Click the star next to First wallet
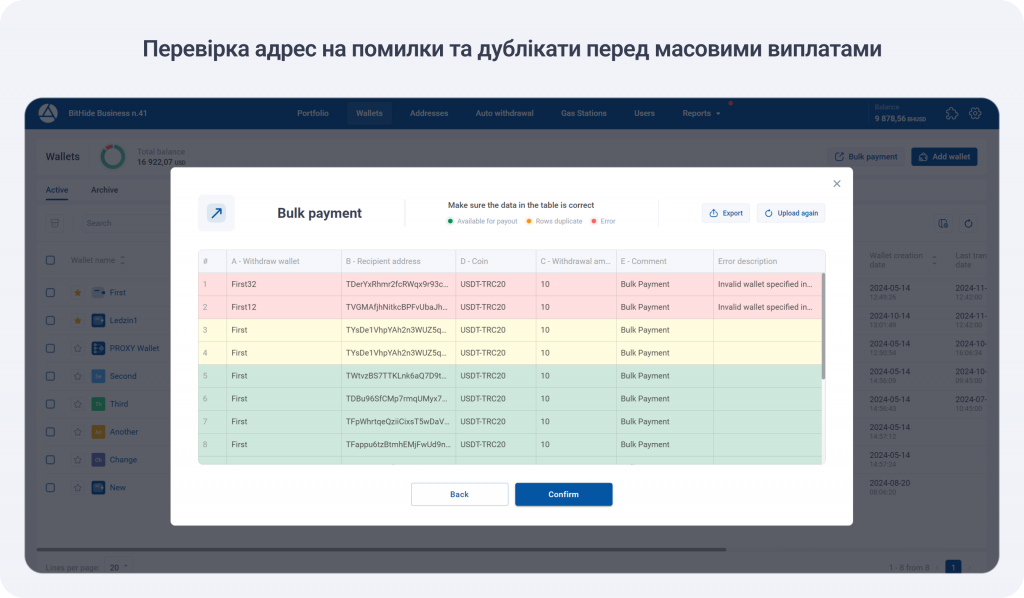1024x598 pixels. 77,292
